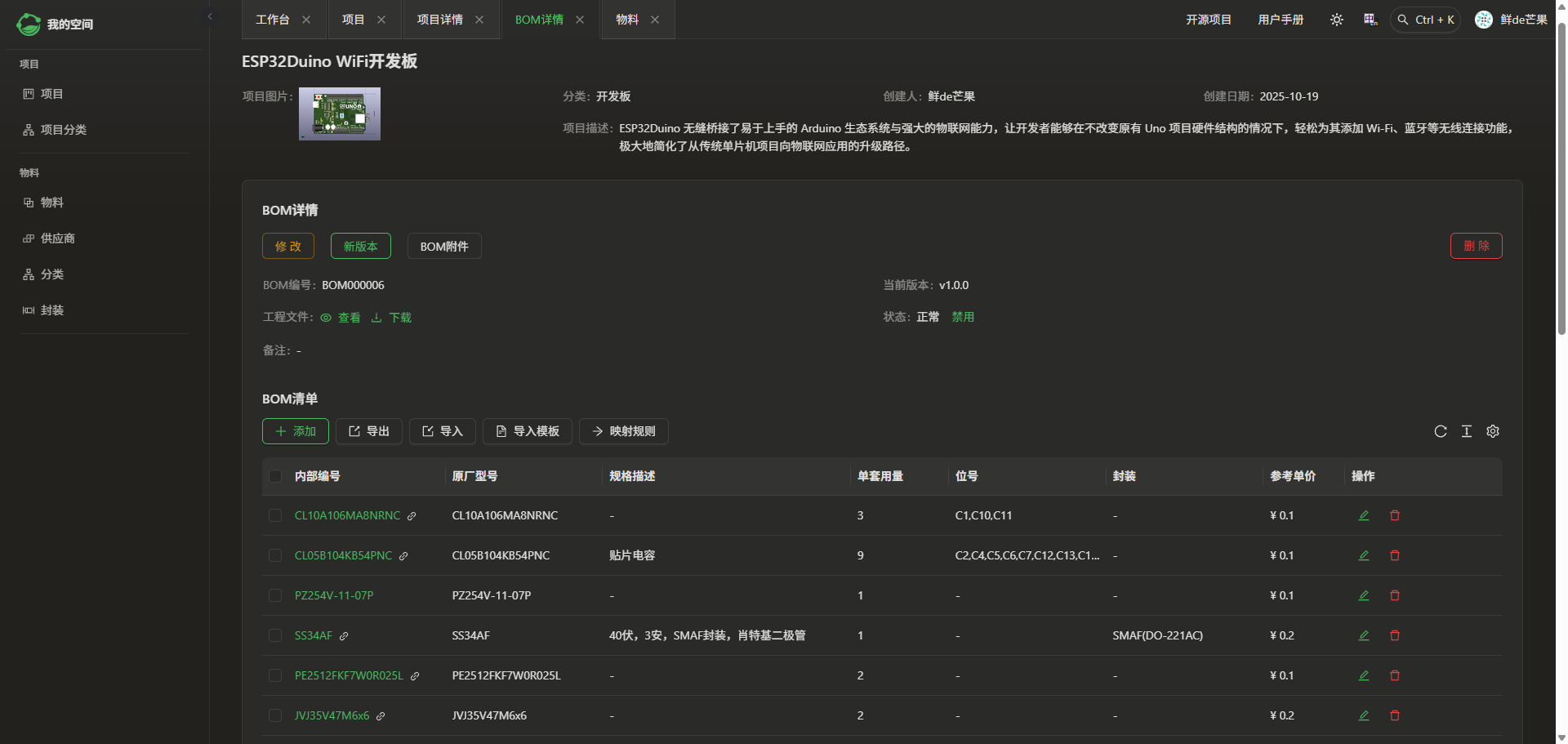Select the JVJ35V47M6x6 row checkbox
Screen dimensions: 1568x744
tap(275, 715)
